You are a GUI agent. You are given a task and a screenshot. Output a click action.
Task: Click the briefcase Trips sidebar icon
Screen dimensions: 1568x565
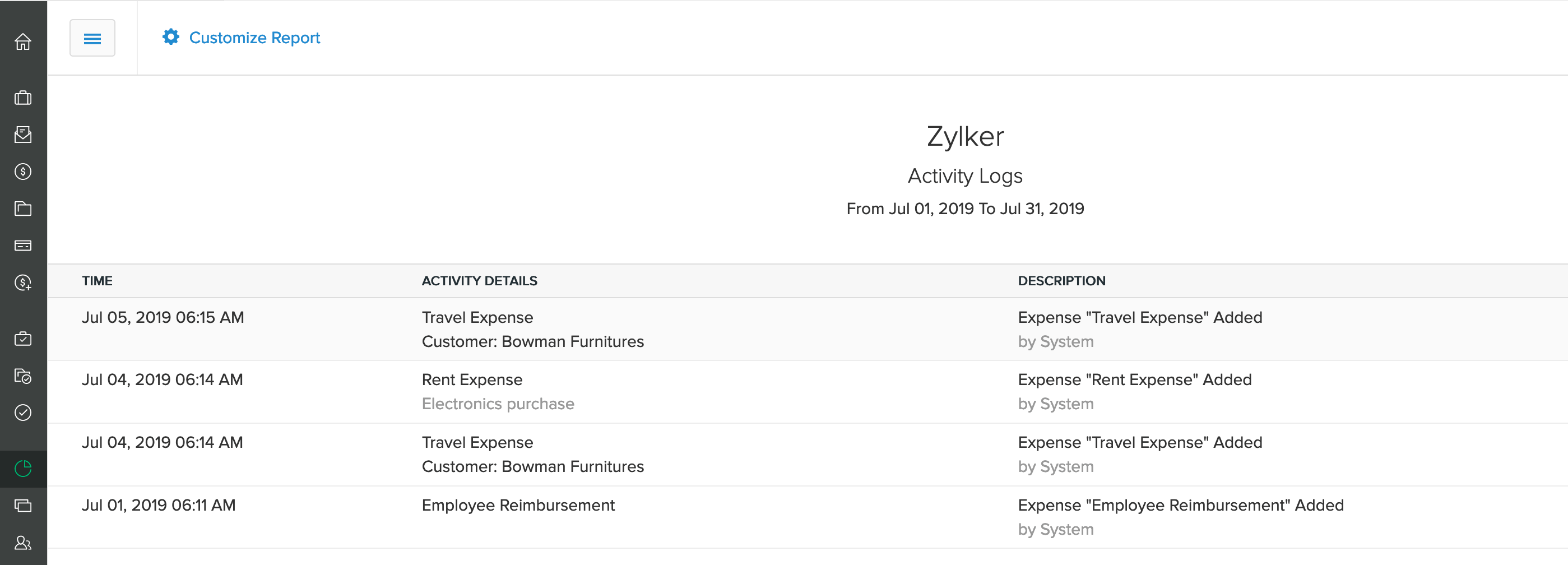click(x=23, y=98)
